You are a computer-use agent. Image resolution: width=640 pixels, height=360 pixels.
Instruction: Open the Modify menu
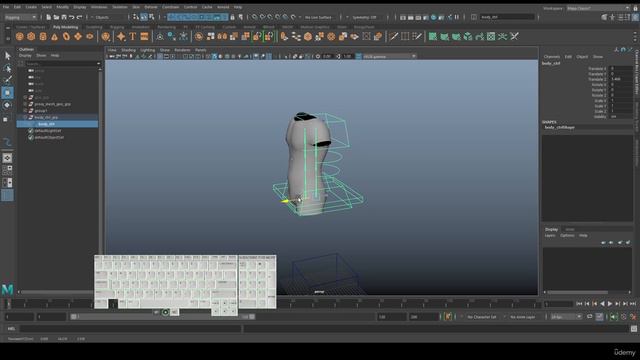(x=62, y=7)
